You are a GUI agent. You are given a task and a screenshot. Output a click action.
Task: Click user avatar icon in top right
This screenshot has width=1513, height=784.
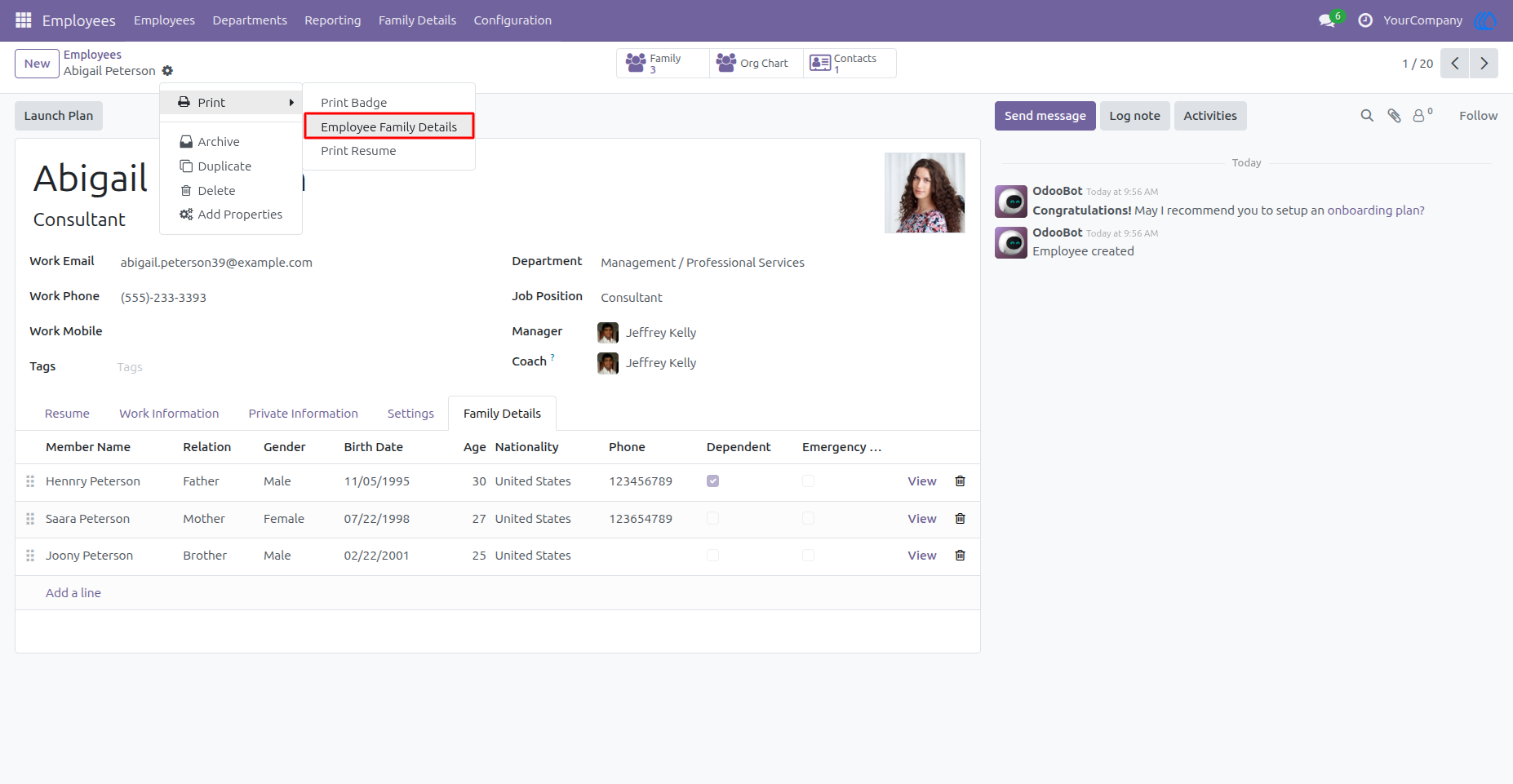point(1485,20)
